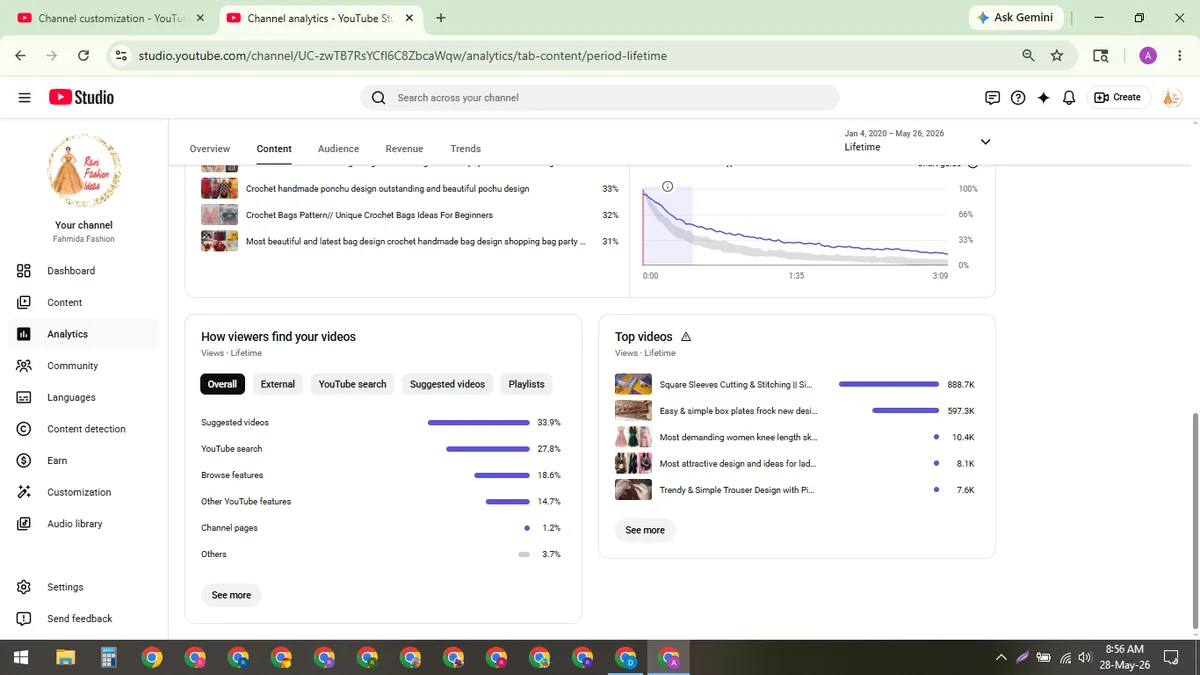This screenshot has height=675, width=1200.
Task: Switch to the Content analytics tab
Action: [x=274, y=149]
